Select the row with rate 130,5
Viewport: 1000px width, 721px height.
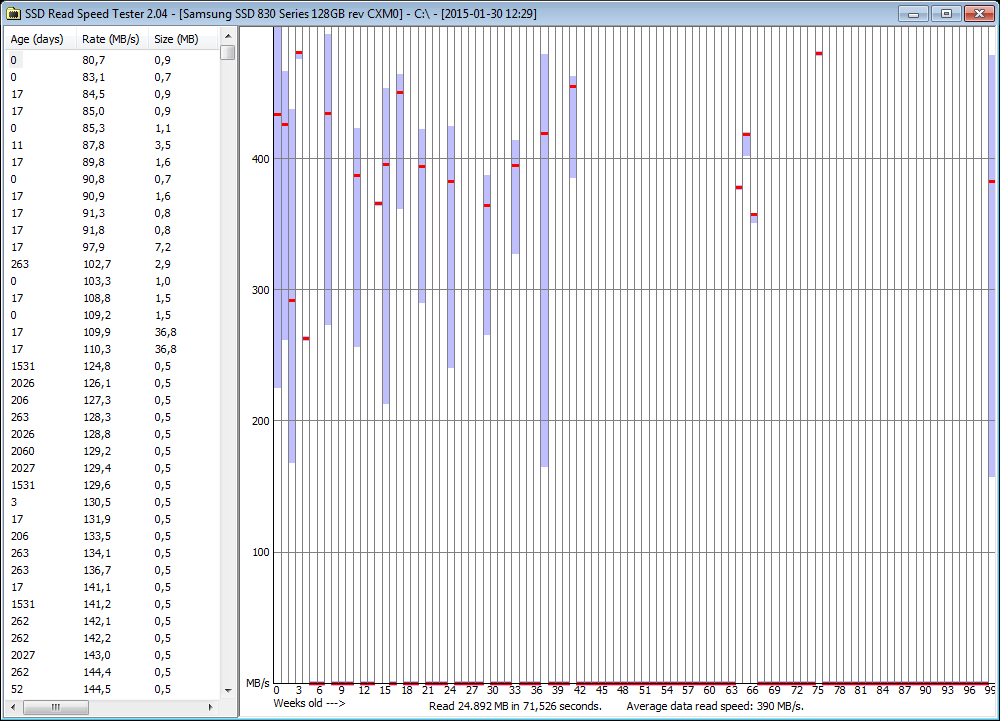point(112,502)
